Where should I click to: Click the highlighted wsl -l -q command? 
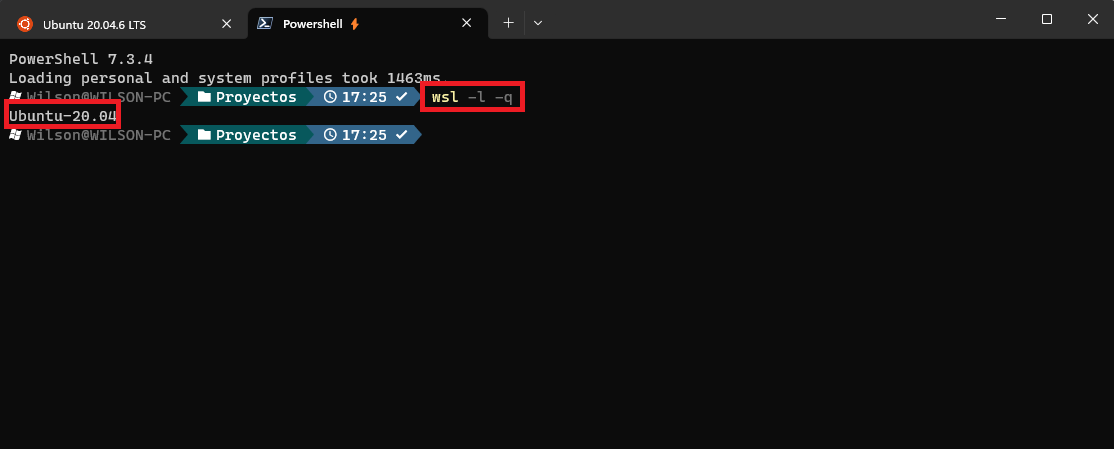(472, 97)
